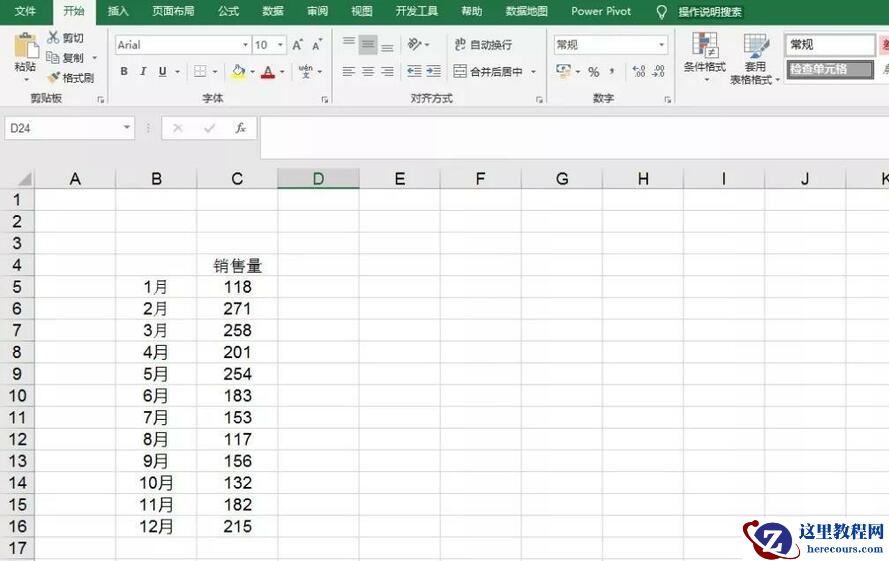Increase decimal places

click(x=639, y=71)
